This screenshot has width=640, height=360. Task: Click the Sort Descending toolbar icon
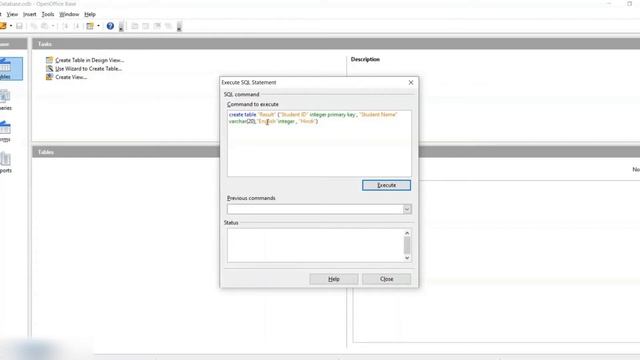pos(76,26)
